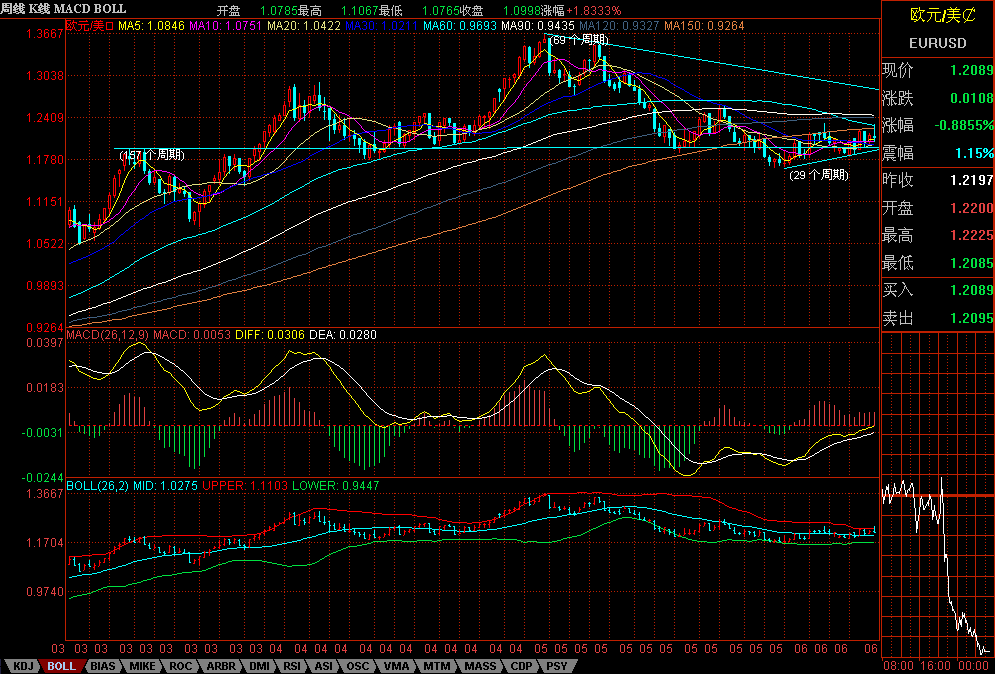Open the ASI indicator tab
This screenshot has height=674, width=995.
pos(324,666)
